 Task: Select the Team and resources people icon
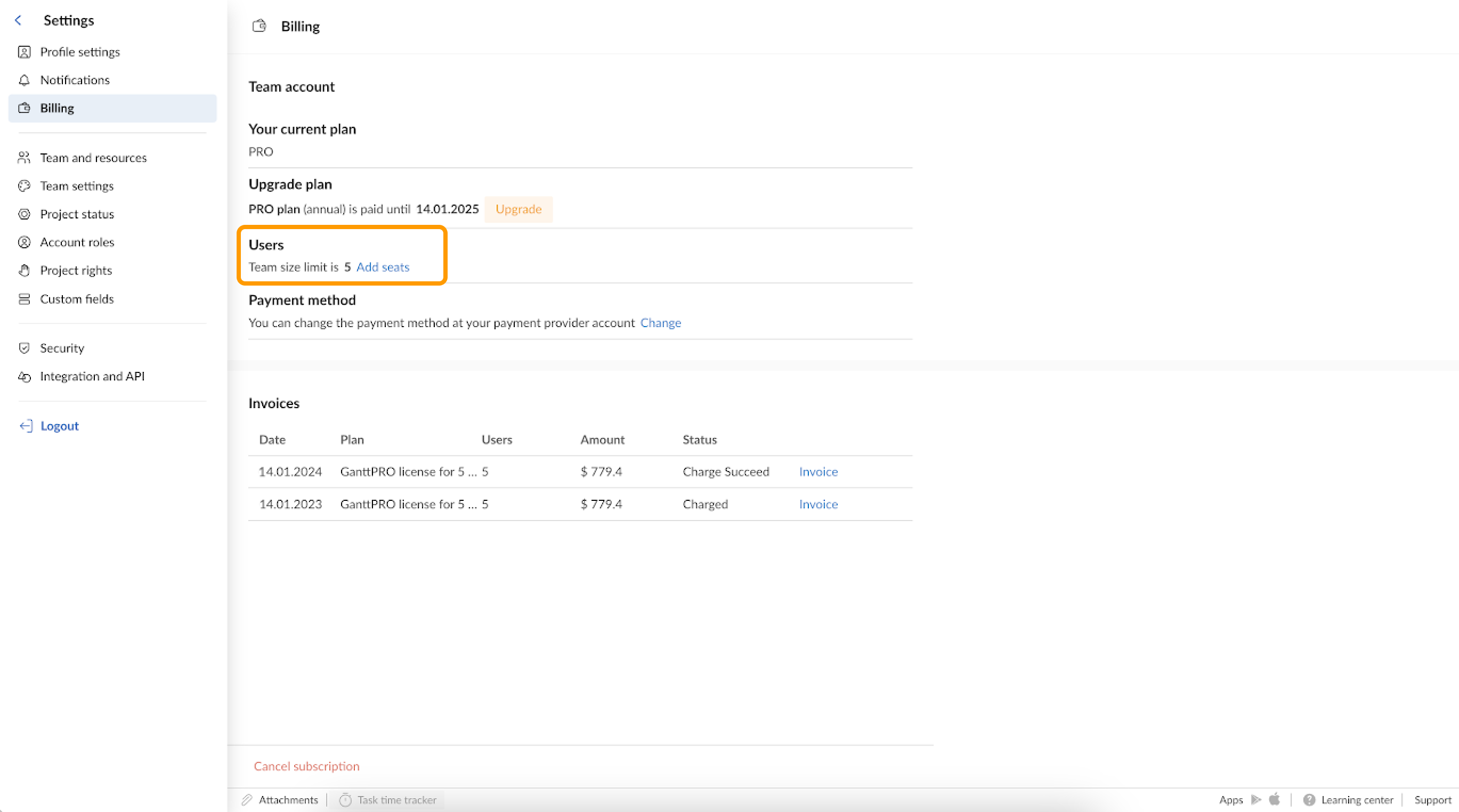[25, 157]
